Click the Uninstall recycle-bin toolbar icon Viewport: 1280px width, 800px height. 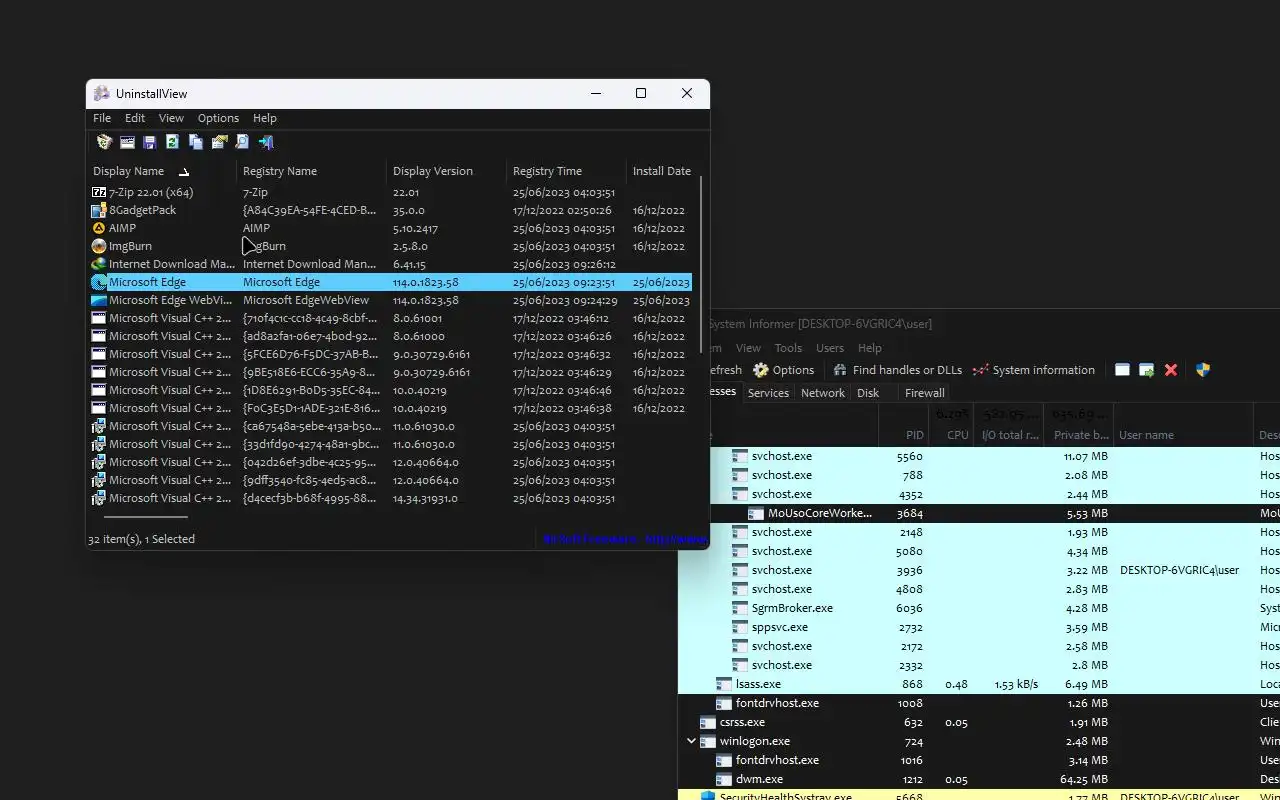click(x=104, y=142)
